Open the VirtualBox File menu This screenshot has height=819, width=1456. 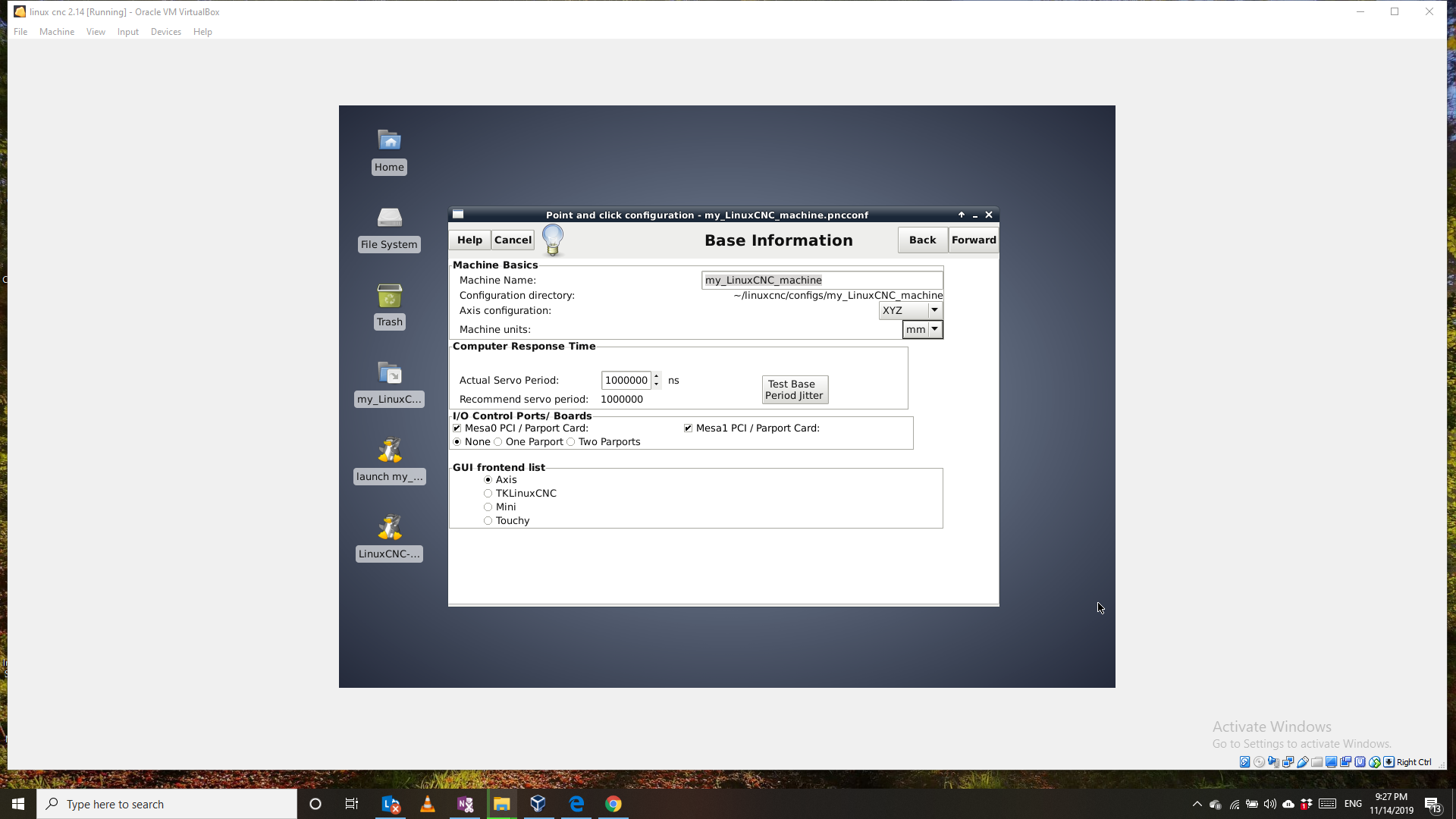point(20,32)
